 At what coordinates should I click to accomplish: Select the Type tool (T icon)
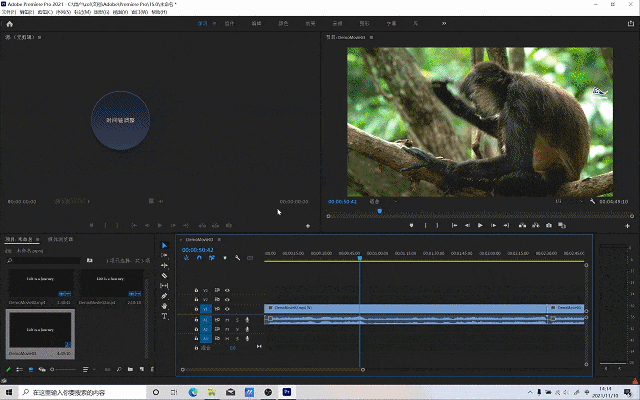pos(165,316)
